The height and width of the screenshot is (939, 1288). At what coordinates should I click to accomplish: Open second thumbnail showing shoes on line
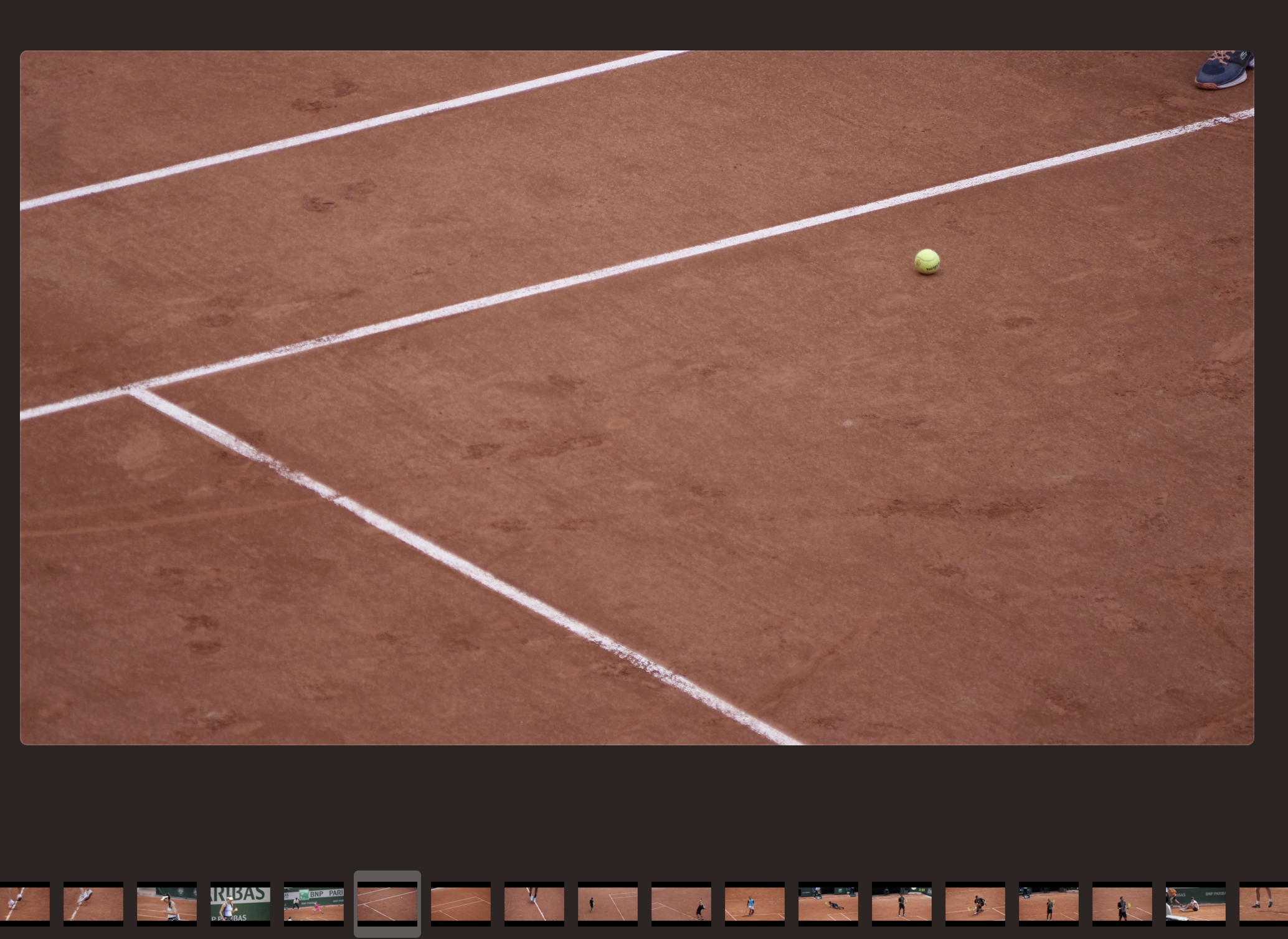click(93, 904)
